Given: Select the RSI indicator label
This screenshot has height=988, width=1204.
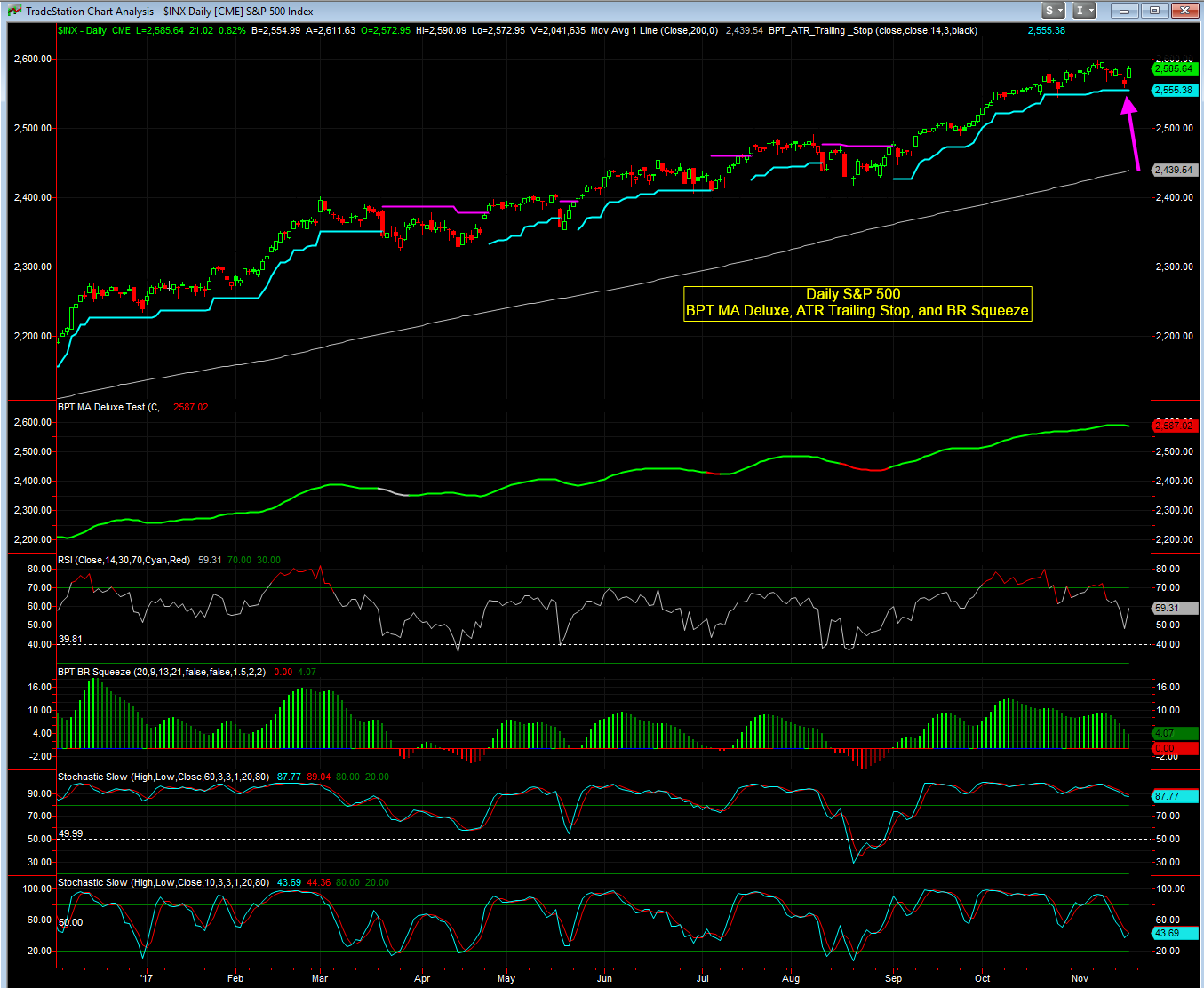Looking at the screenshot, I should (124, 560).
